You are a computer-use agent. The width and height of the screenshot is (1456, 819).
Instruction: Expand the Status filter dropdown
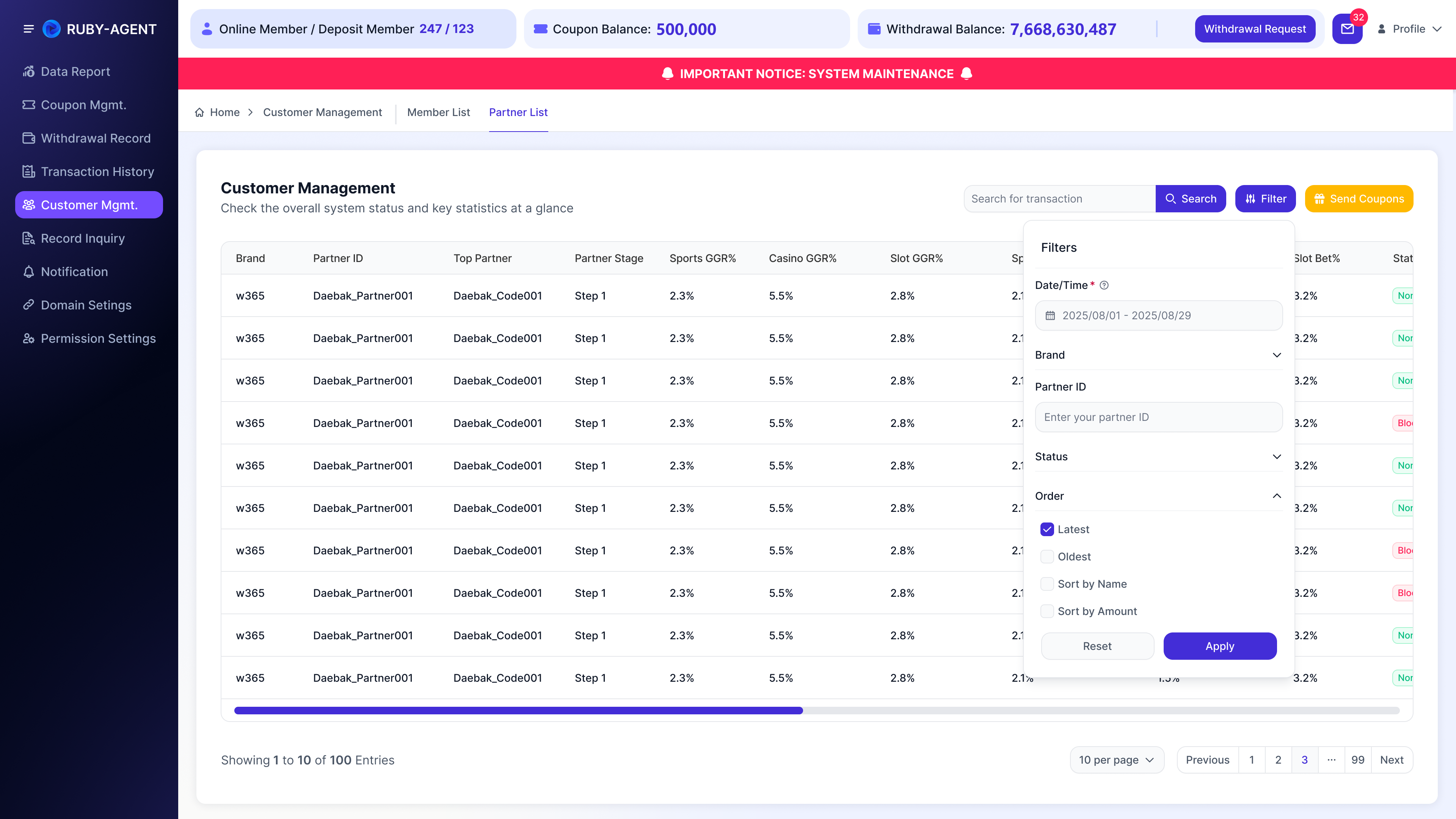(1158, 457)
